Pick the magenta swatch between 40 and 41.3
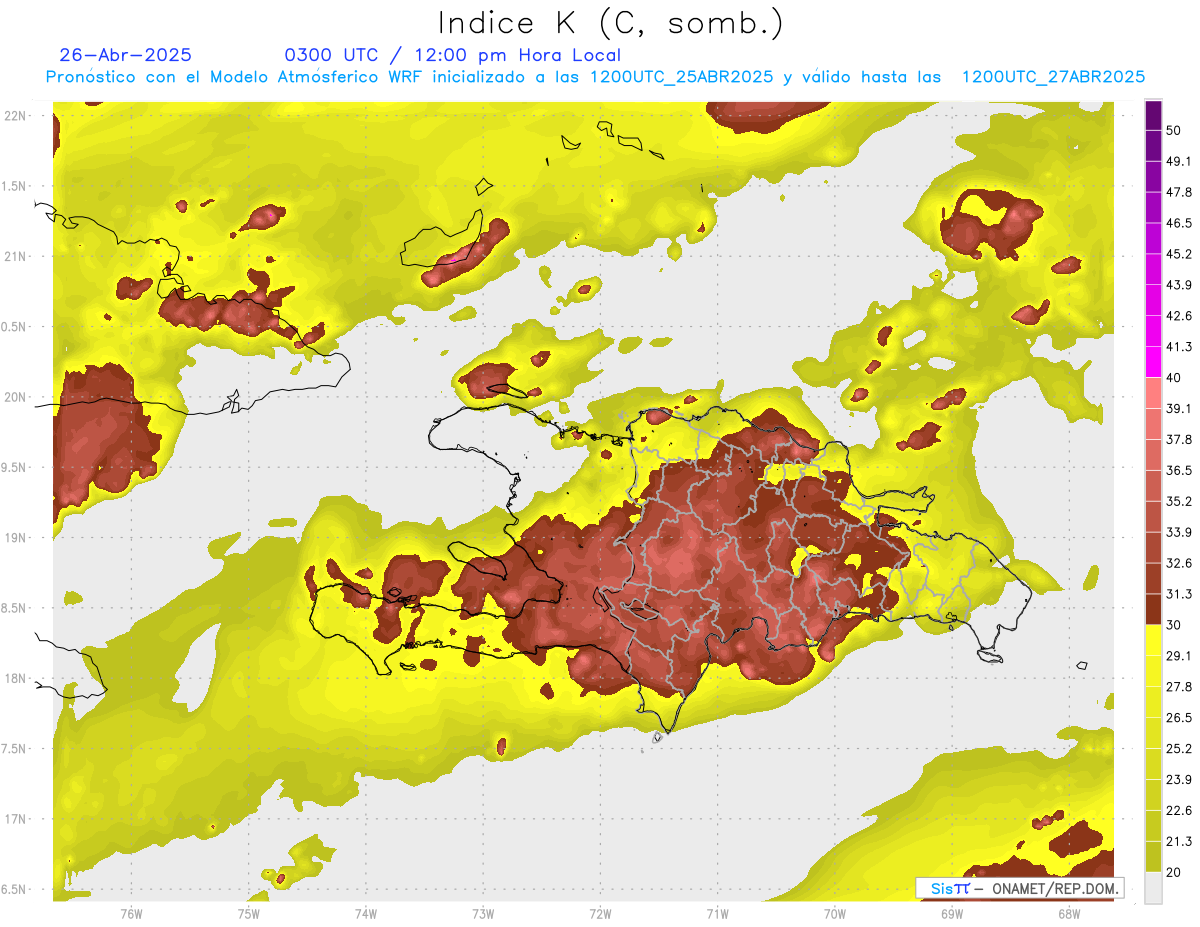This screenshot has width=1200, height=927. click(x=1153, y=362)
